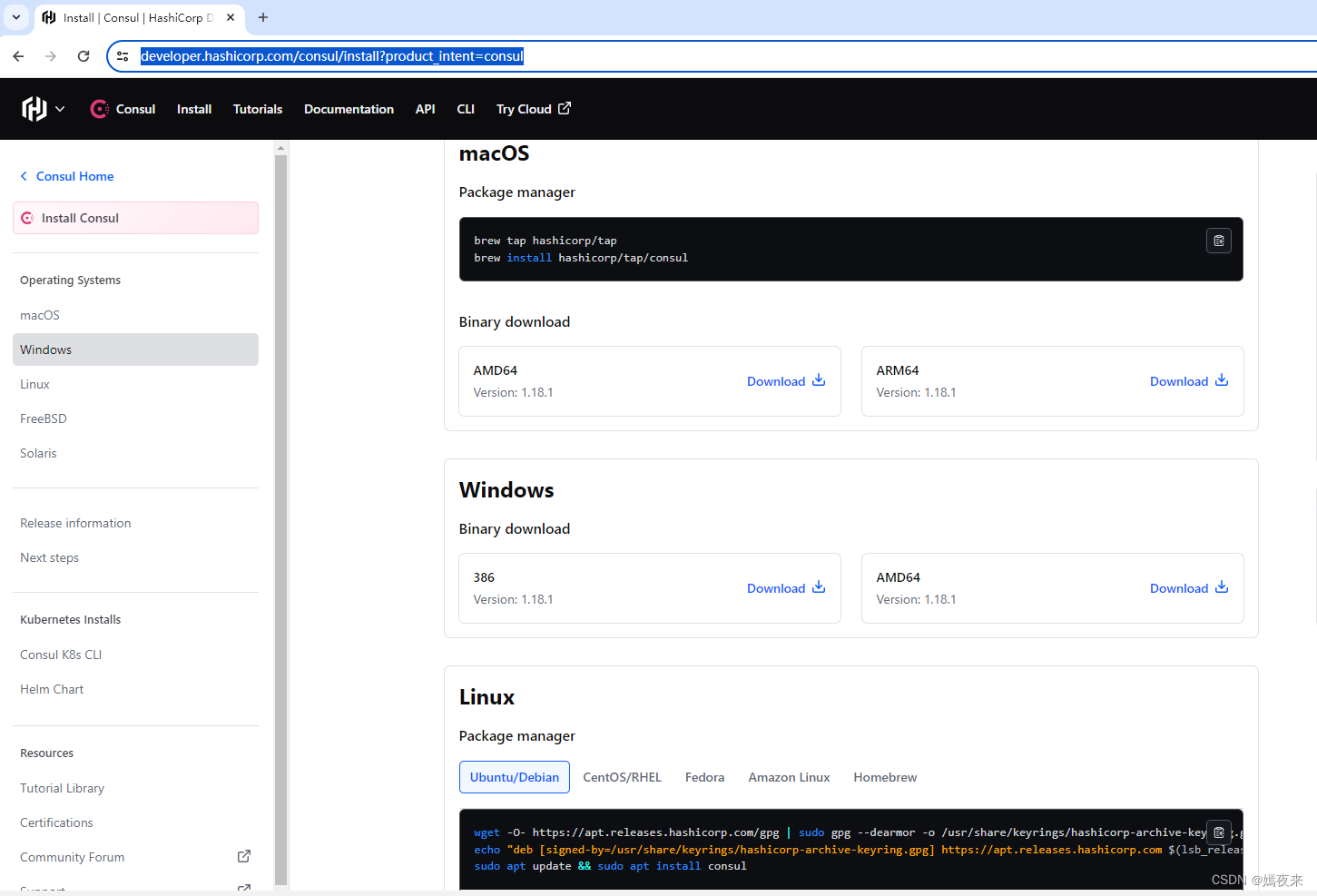Copy the Linux apt install commands

[1219, 832]
